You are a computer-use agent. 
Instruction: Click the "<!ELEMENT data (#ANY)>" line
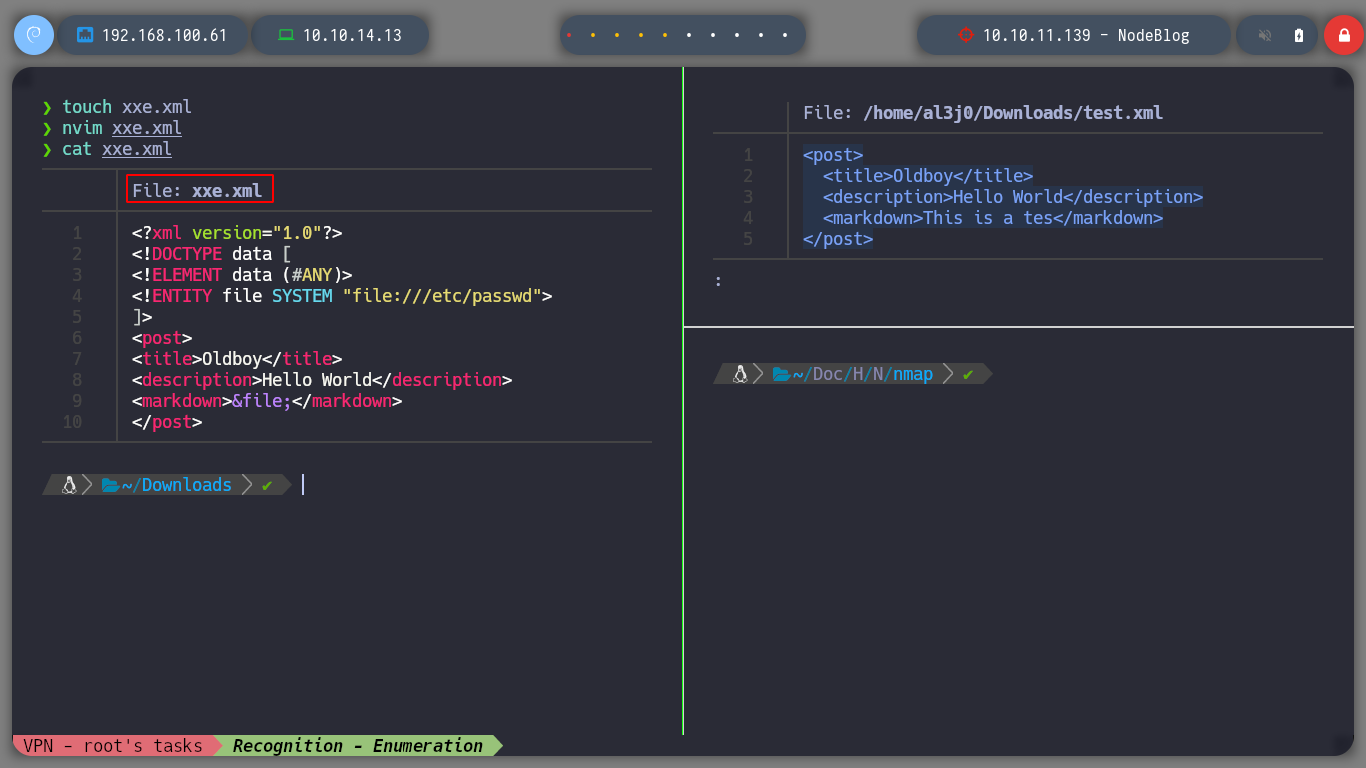[x=242, y=275]
